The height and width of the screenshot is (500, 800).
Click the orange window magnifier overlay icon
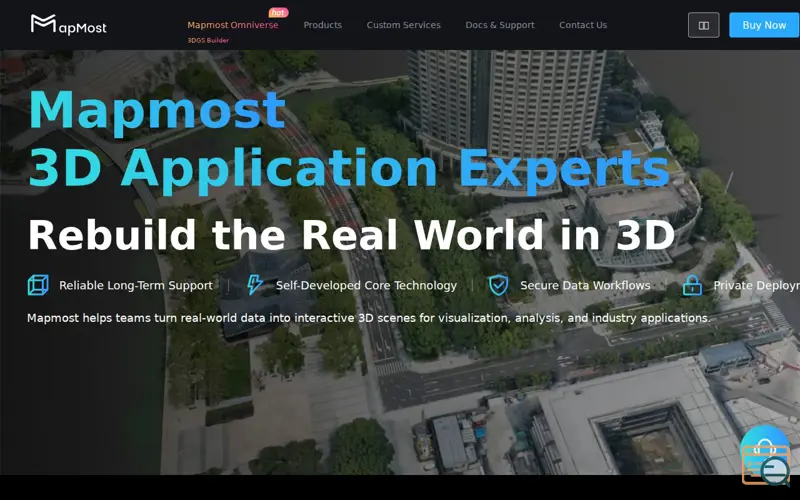766,465
